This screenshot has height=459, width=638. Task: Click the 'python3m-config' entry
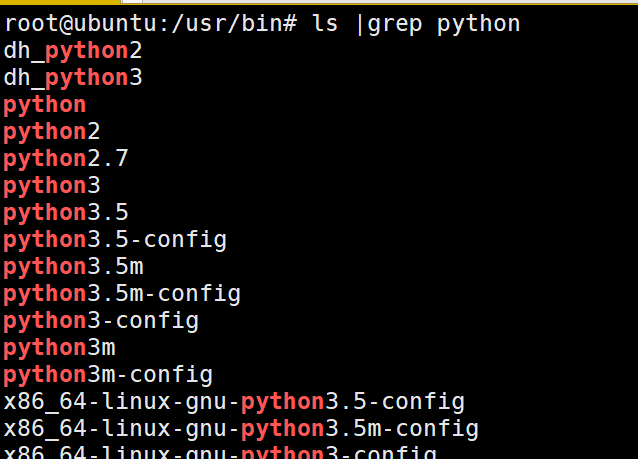pyautogui.click(x=108, y=376)
